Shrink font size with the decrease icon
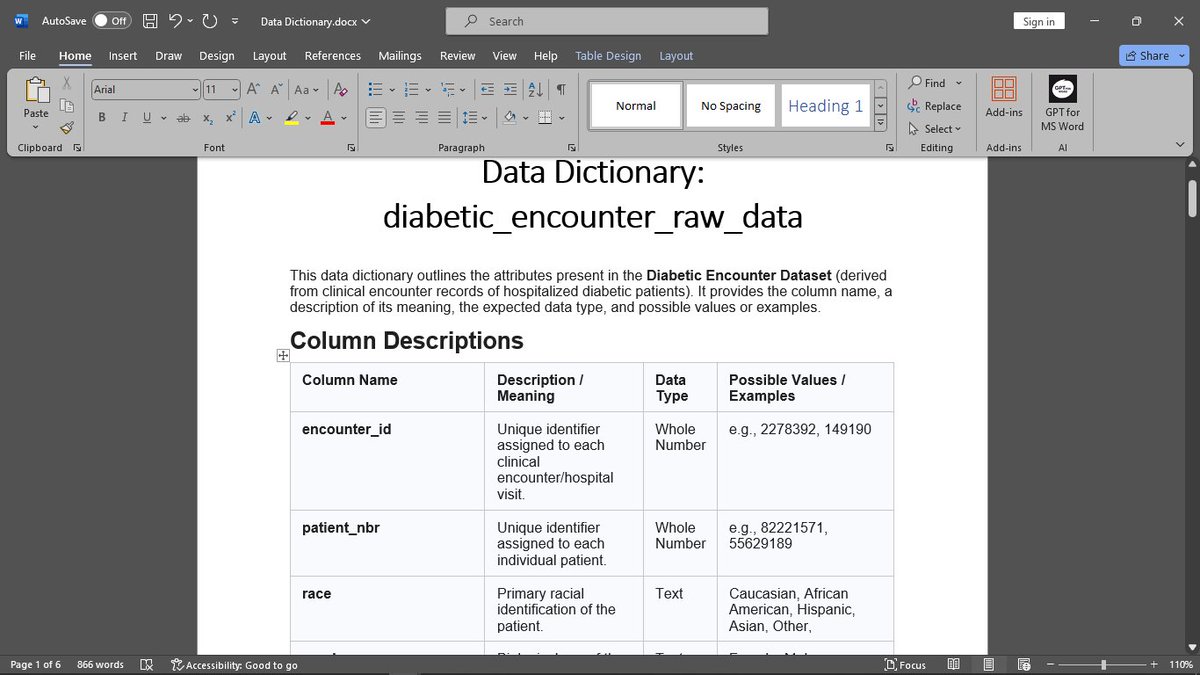The width and height of the screenshot is (1200, 675). tap(276, 89)
